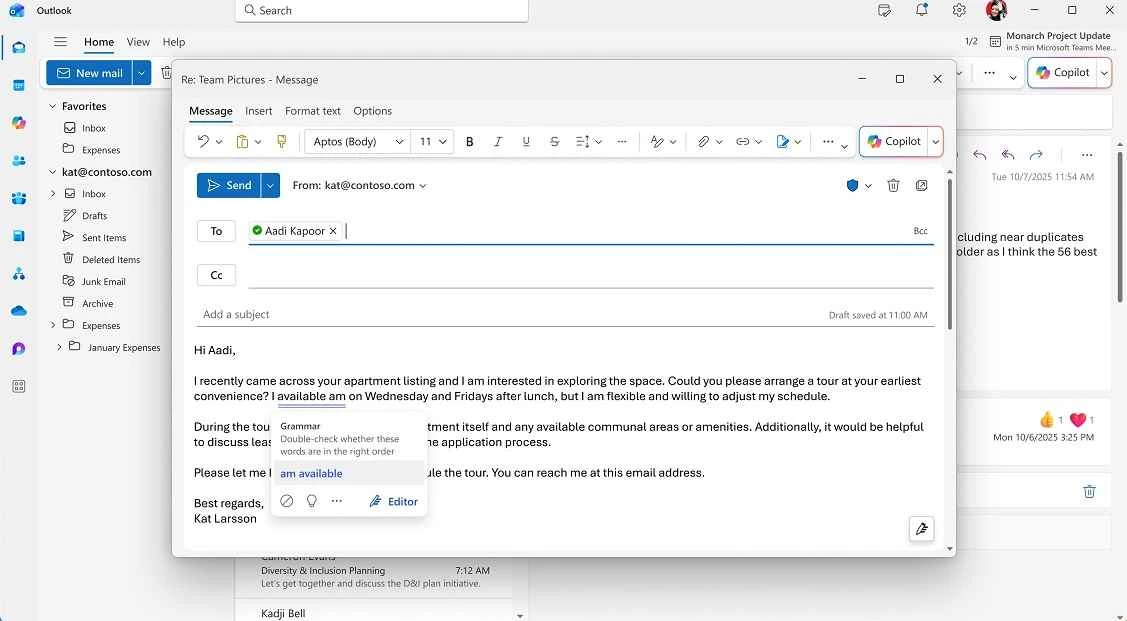The height and width of the screenshot is (621, 1127).
Task: Ignore the grammar suggestion with circle-slash icon
Action: tap(287, 501)
